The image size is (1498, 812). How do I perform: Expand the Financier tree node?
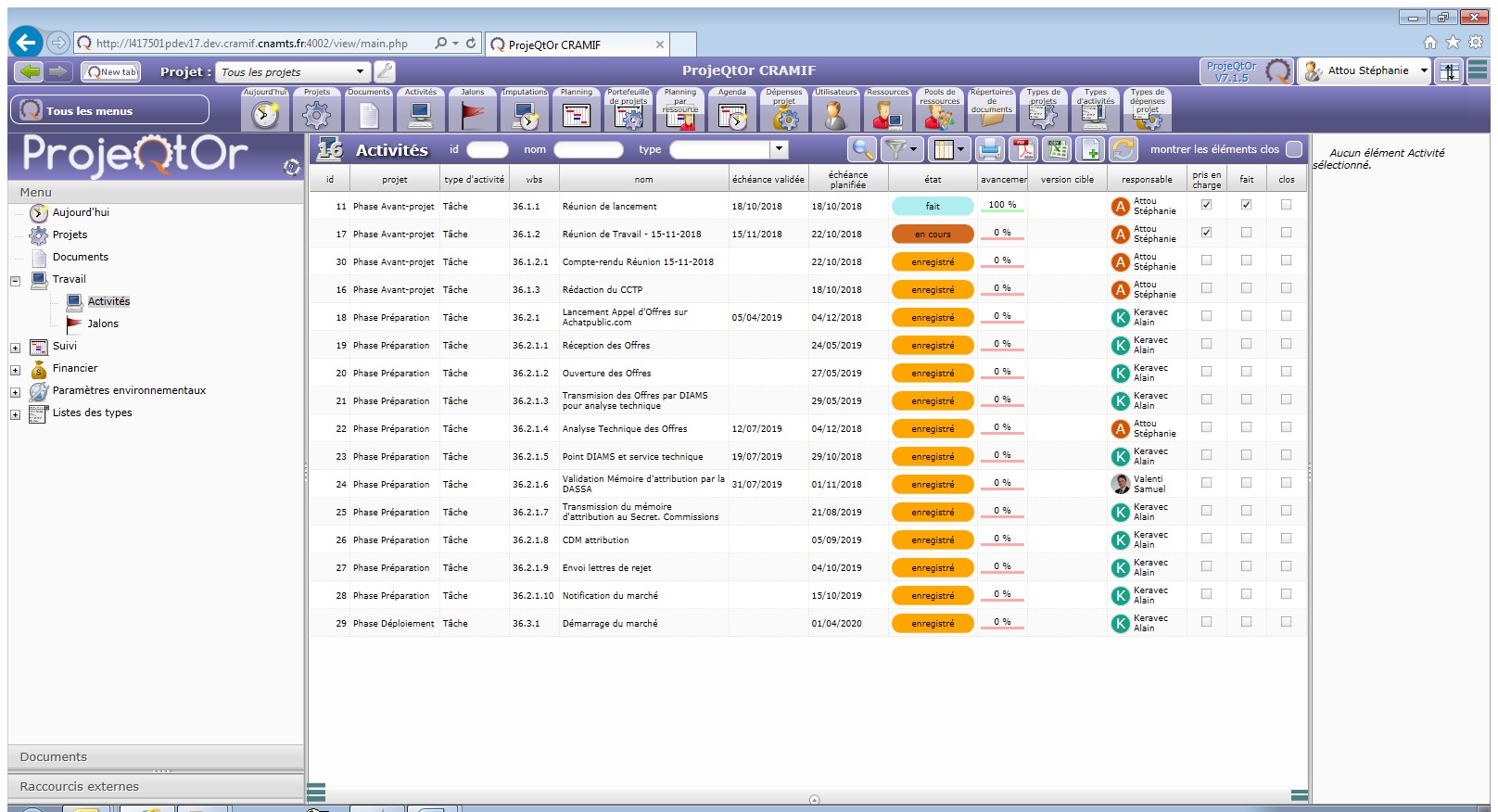[15, 370]
